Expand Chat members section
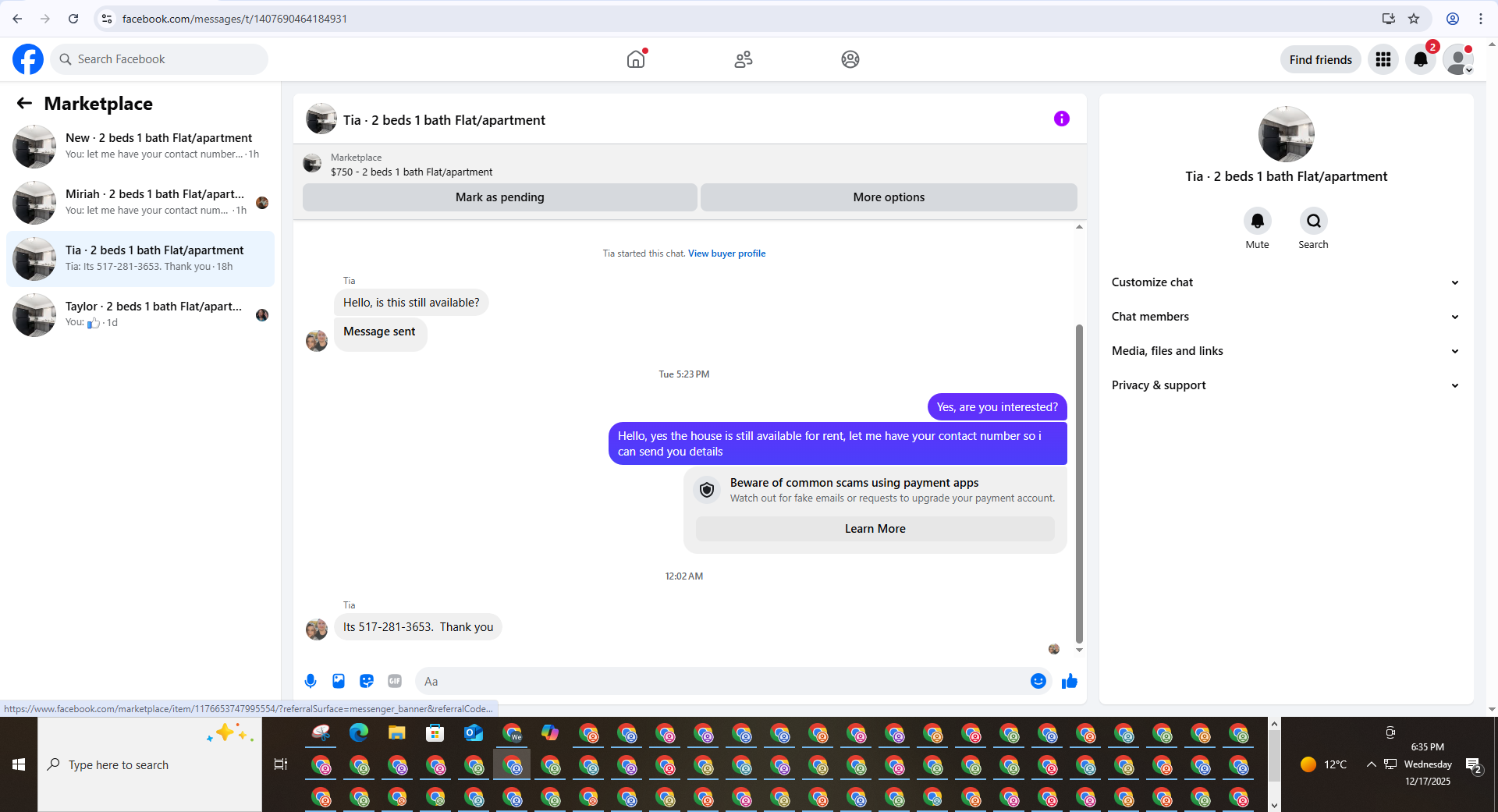The image size is (1498, 812). pyautogui.click(x=1286, y=317)
